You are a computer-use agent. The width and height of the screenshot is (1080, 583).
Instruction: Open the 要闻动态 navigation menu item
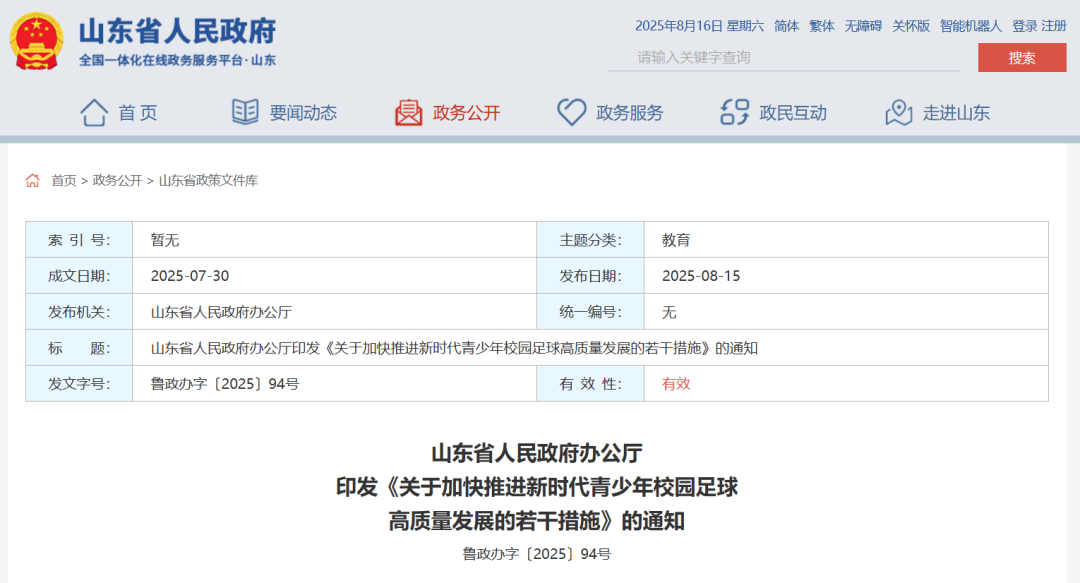point(303,113)
